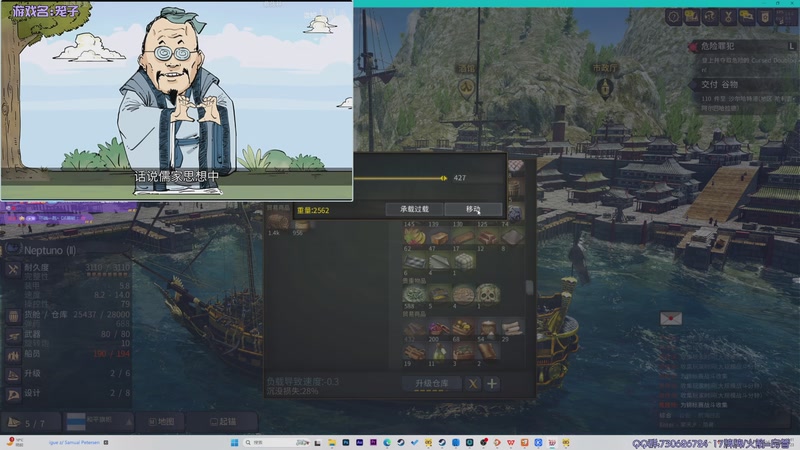800x450 pixels.
Task: Click the 移动 (move) button
Action: point(473,209)
